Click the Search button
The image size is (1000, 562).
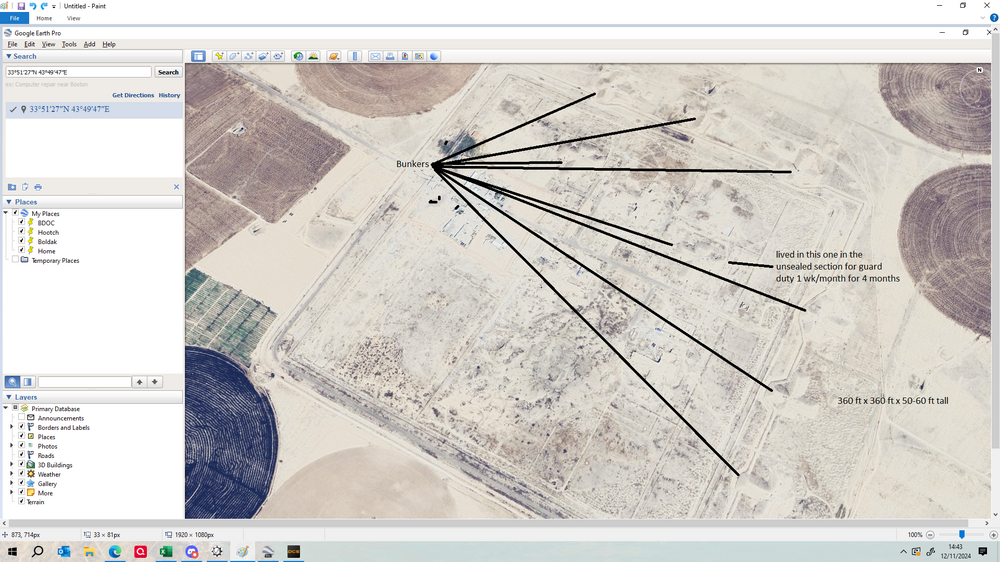(168, 72)
